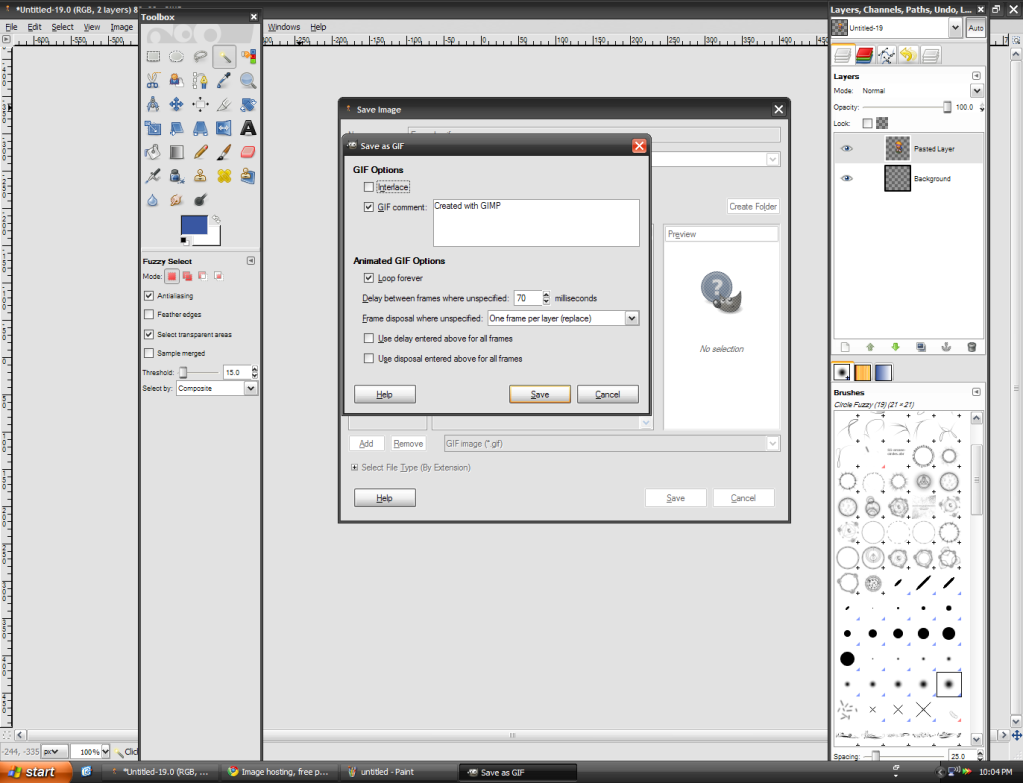1023x783 pixels.
Task: Click Save in the GIF options dialog
Action: pos(539,393)
